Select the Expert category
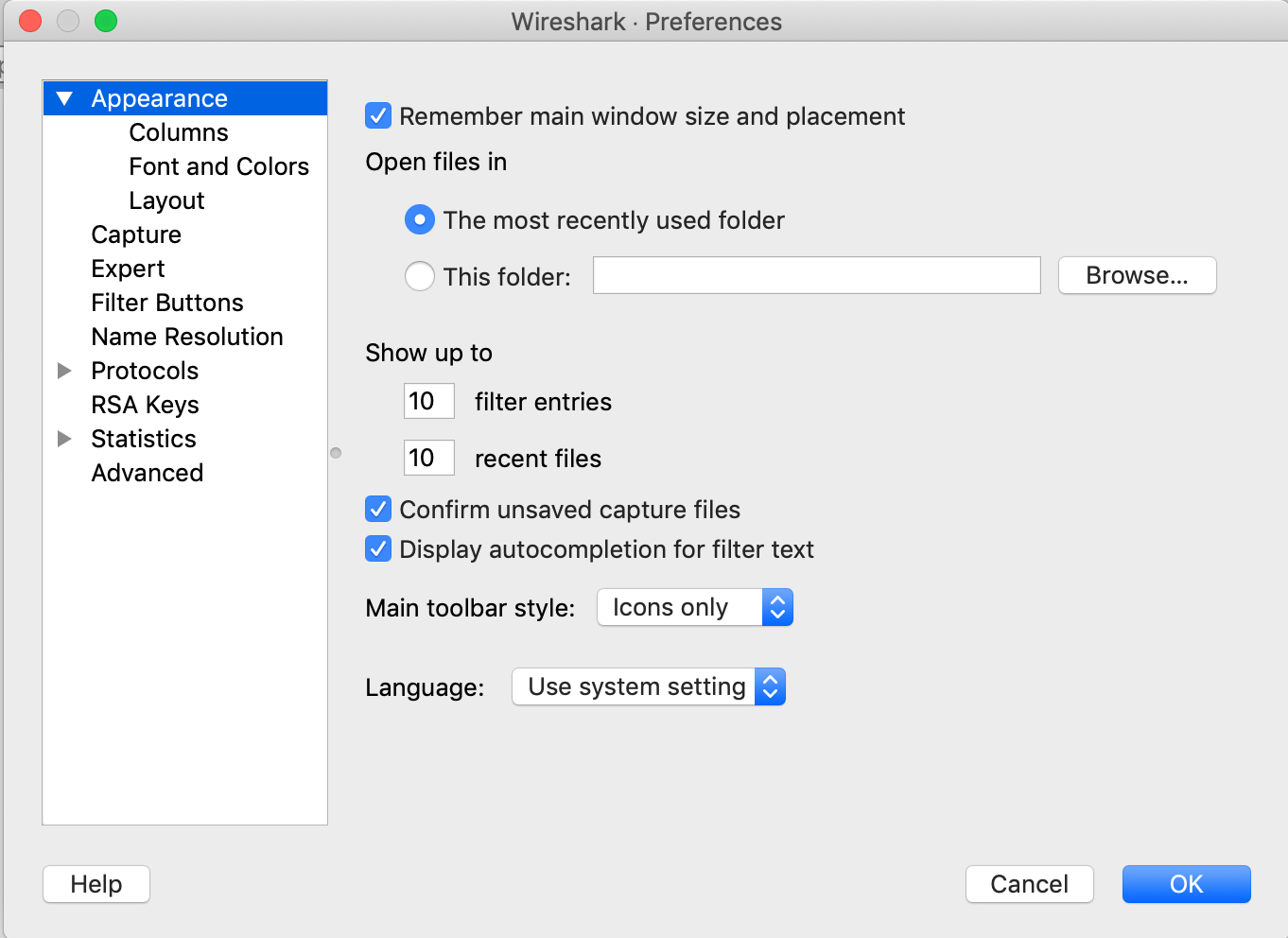1288x938 pixels. tap(128, 269)
